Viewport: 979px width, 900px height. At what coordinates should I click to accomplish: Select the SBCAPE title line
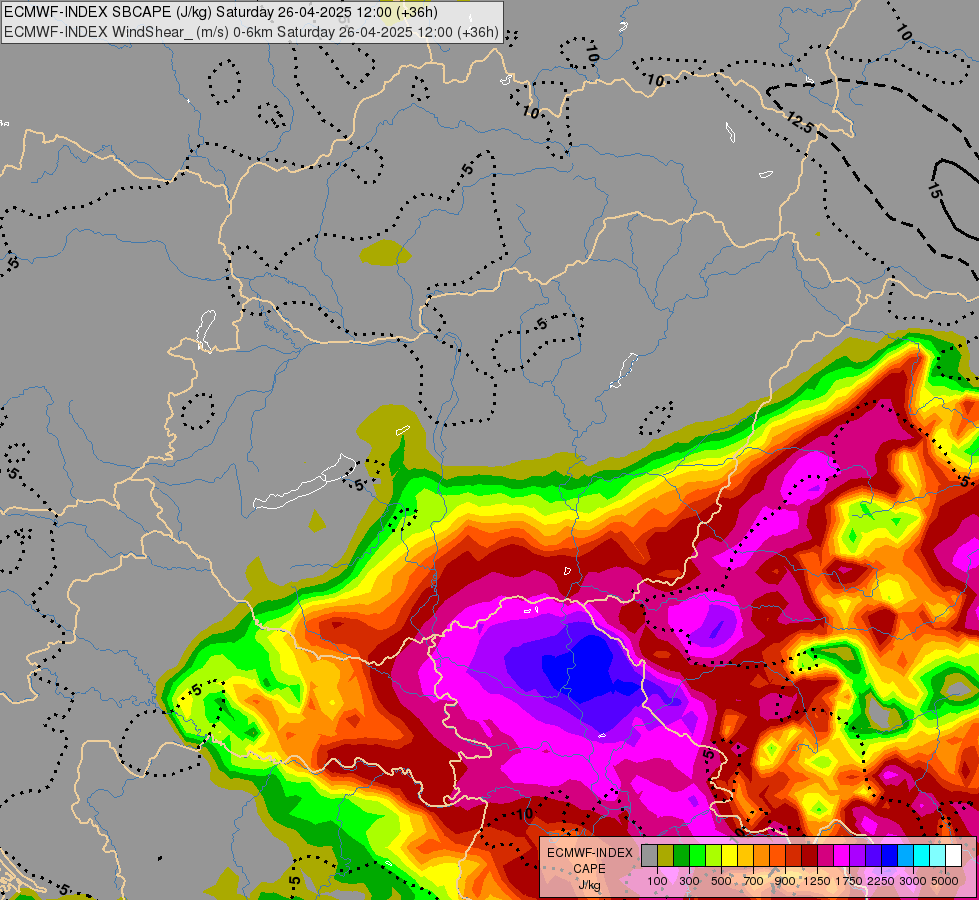pyautogui.click(x=220, y=12)
